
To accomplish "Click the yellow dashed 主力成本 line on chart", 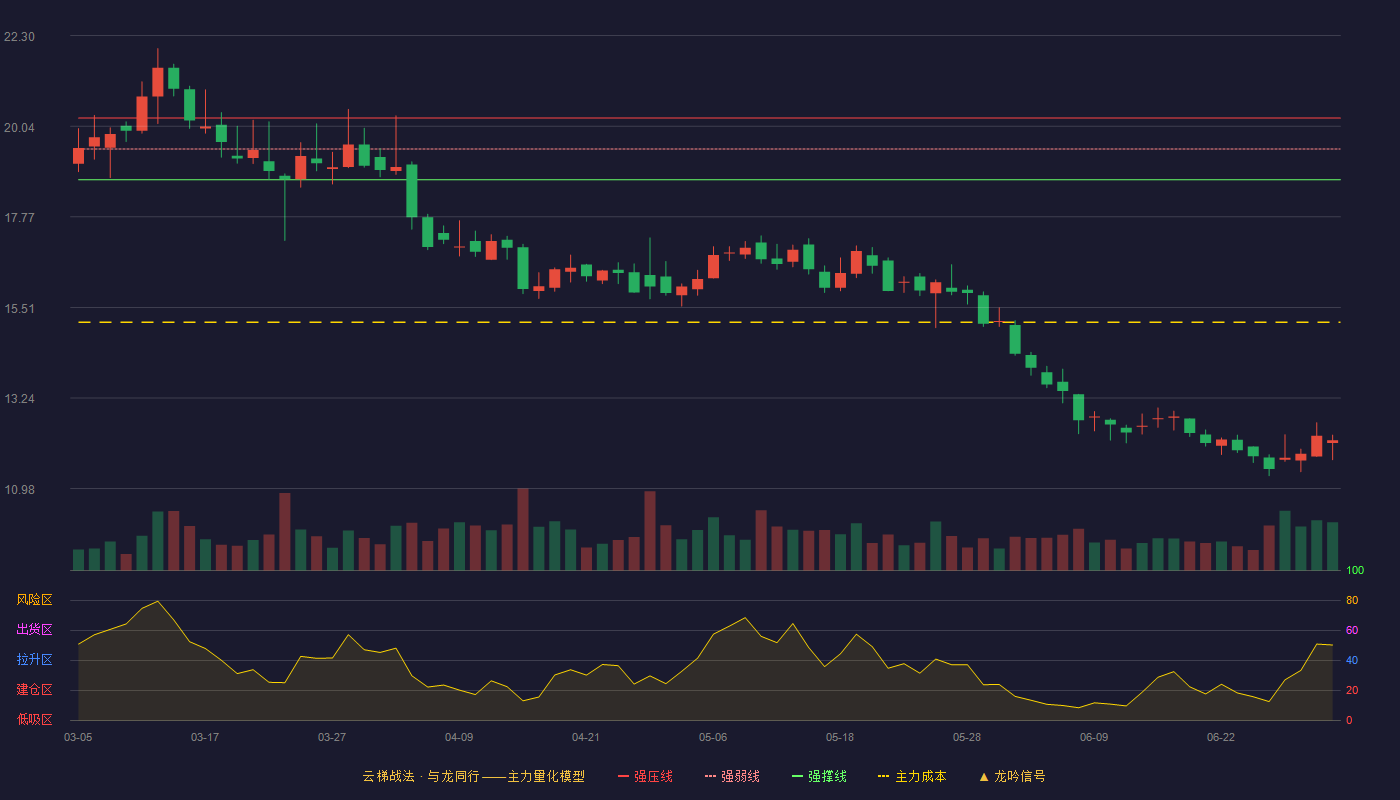I will (709, 322).
